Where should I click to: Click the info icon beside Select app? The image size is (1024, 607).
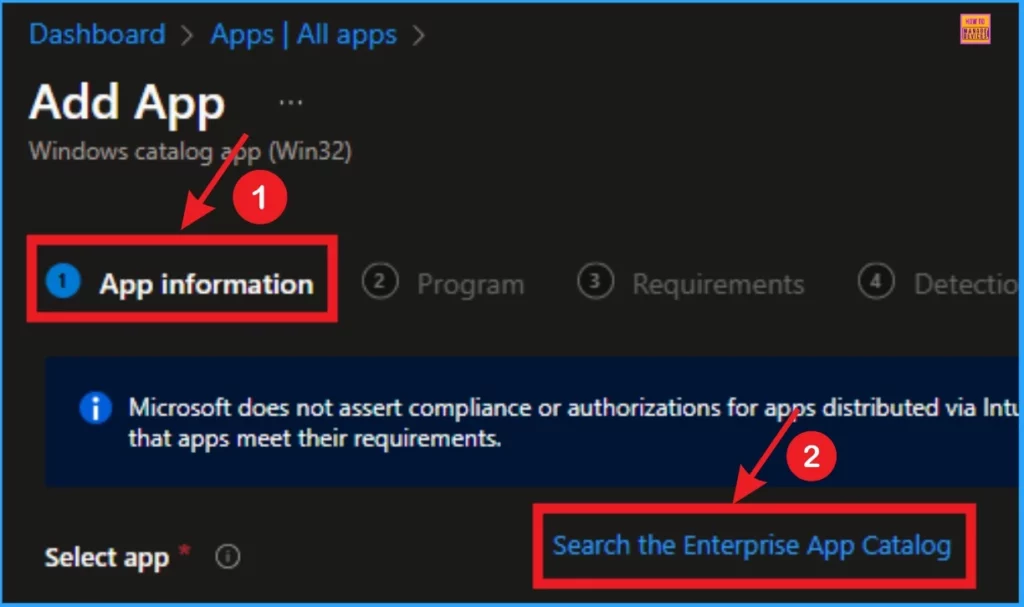pyautogui.click(x=227, y=557)
